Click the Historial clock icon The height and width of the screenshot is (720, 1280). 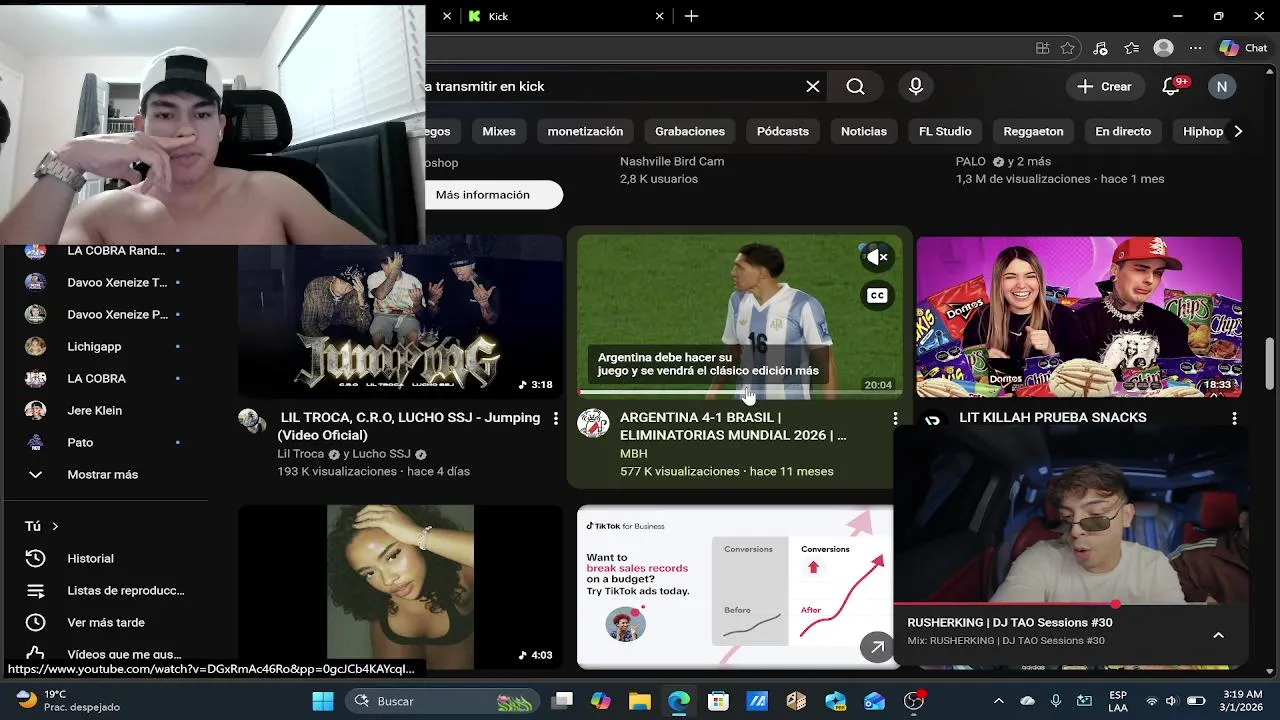click(35, 558)
